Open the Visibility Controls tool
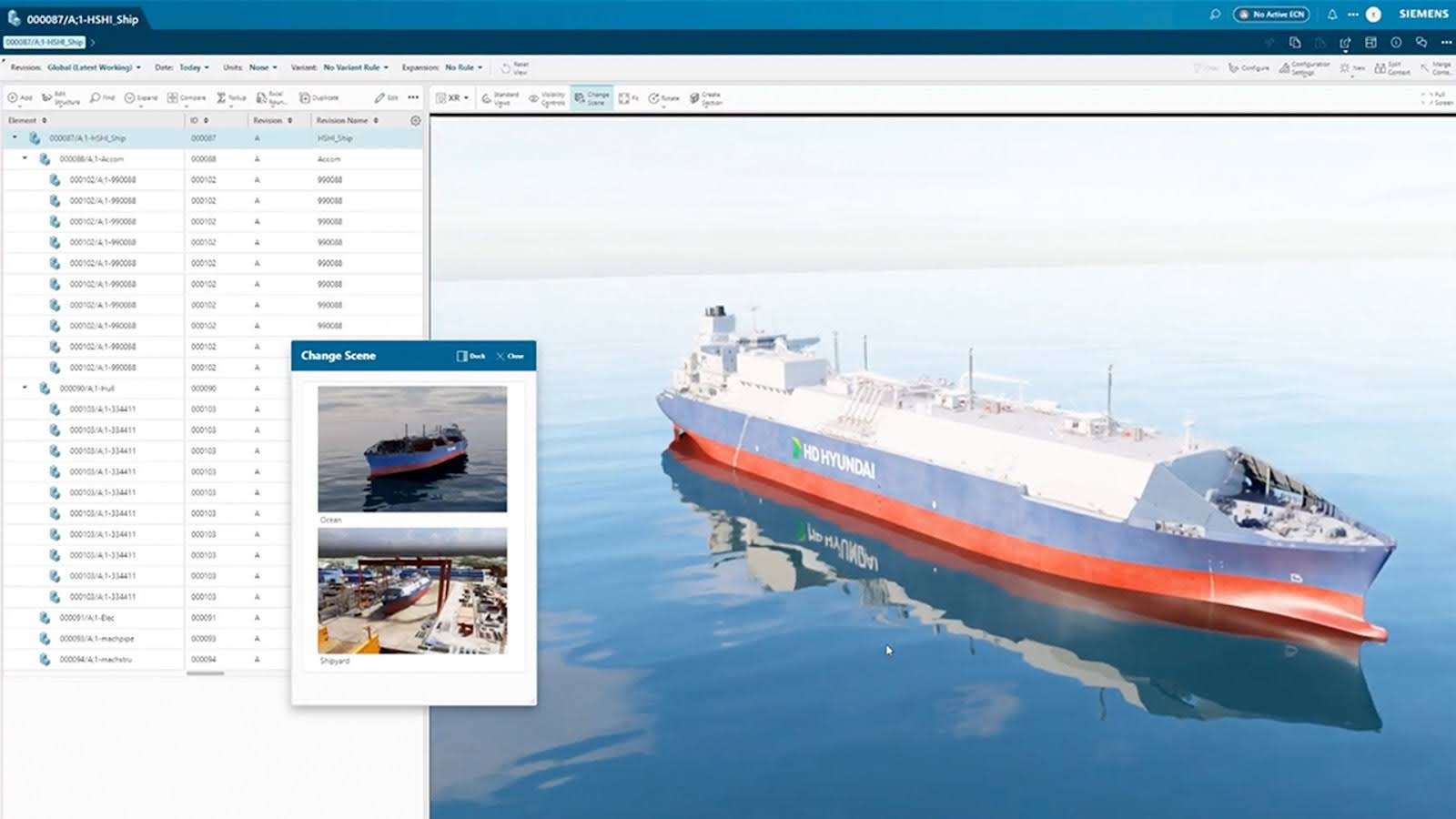 (x=546, y=97)
